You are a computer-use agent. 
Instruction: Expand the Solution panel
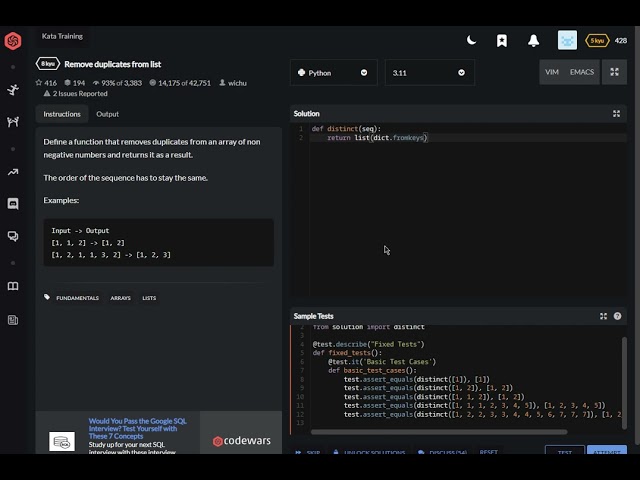tap(616, 114)
